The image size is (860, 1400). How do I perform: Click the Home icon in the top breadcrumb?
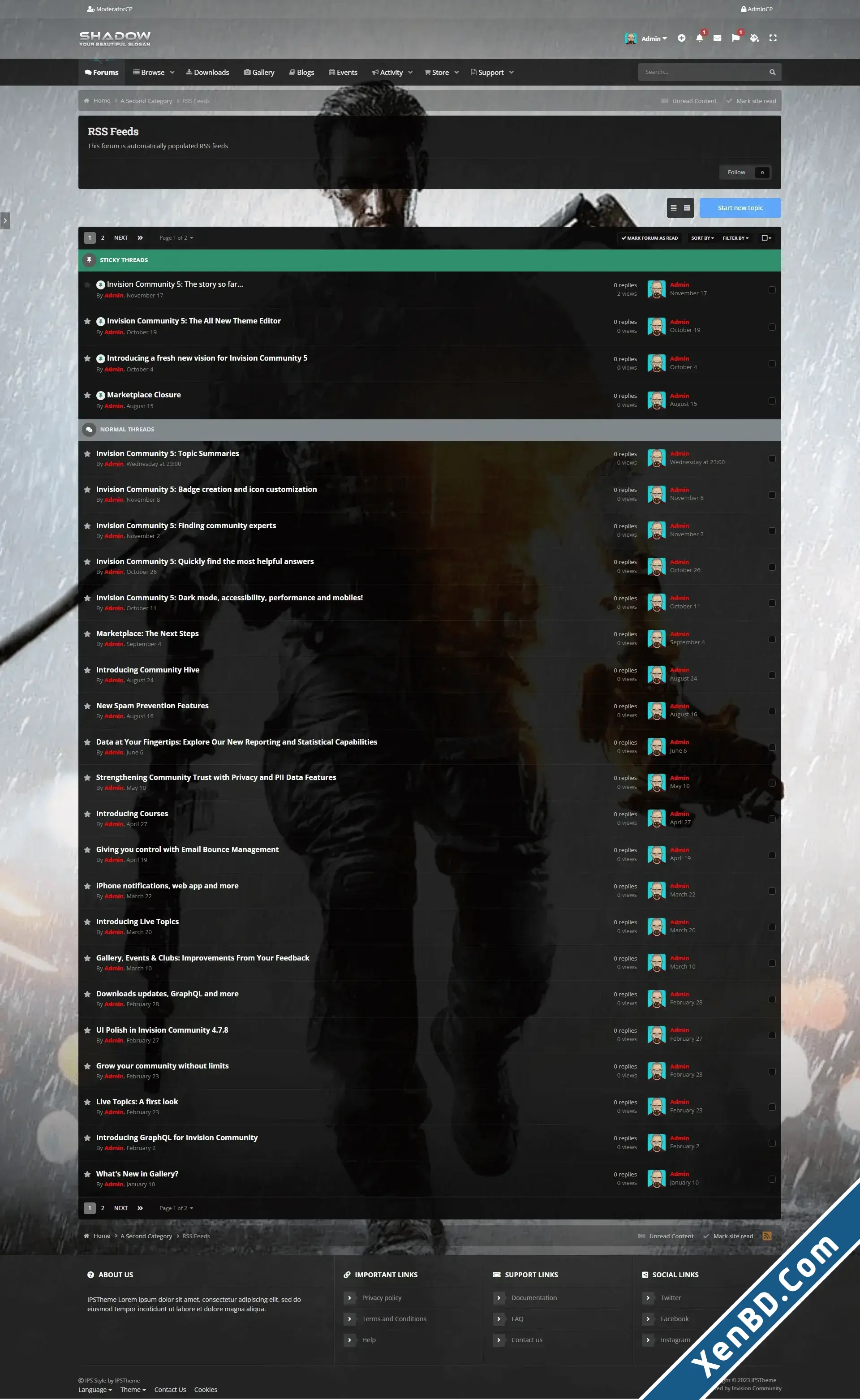(x=86, y=101)
